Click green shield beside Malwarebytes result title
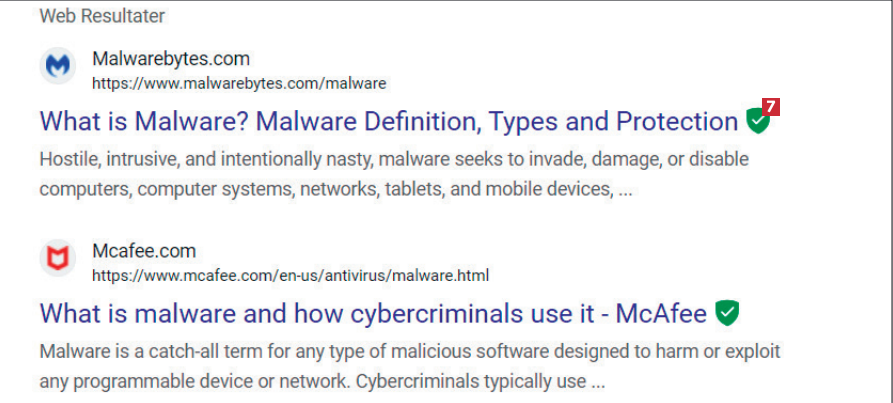Screen dimensions: 893x403 pos(757,122)
